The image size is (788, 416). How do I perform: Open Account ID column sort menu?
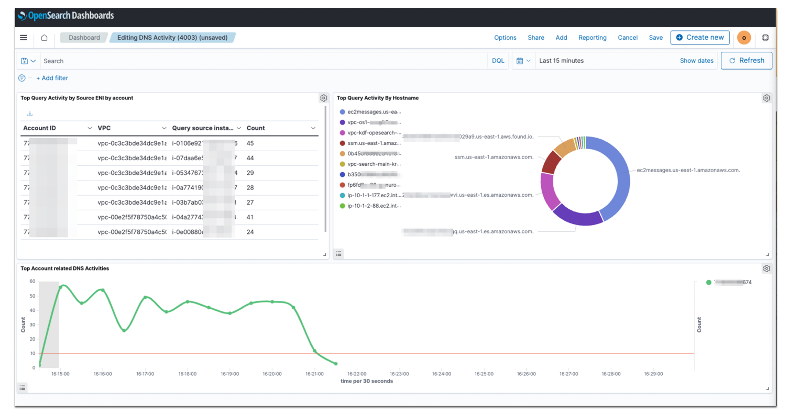pyautogui.click(x=90, y=128)
